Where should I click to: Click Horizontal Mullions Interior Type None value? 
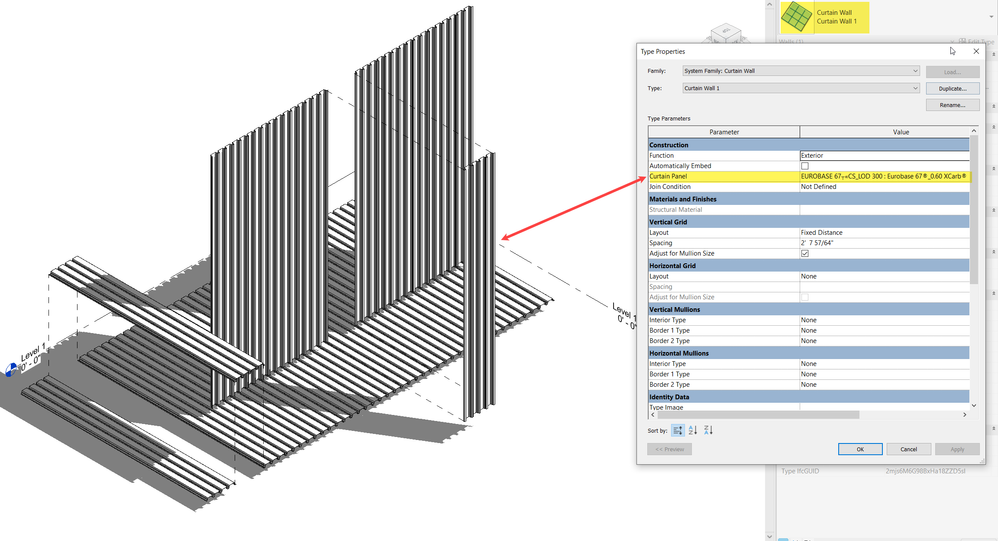(x=885, y=363)
